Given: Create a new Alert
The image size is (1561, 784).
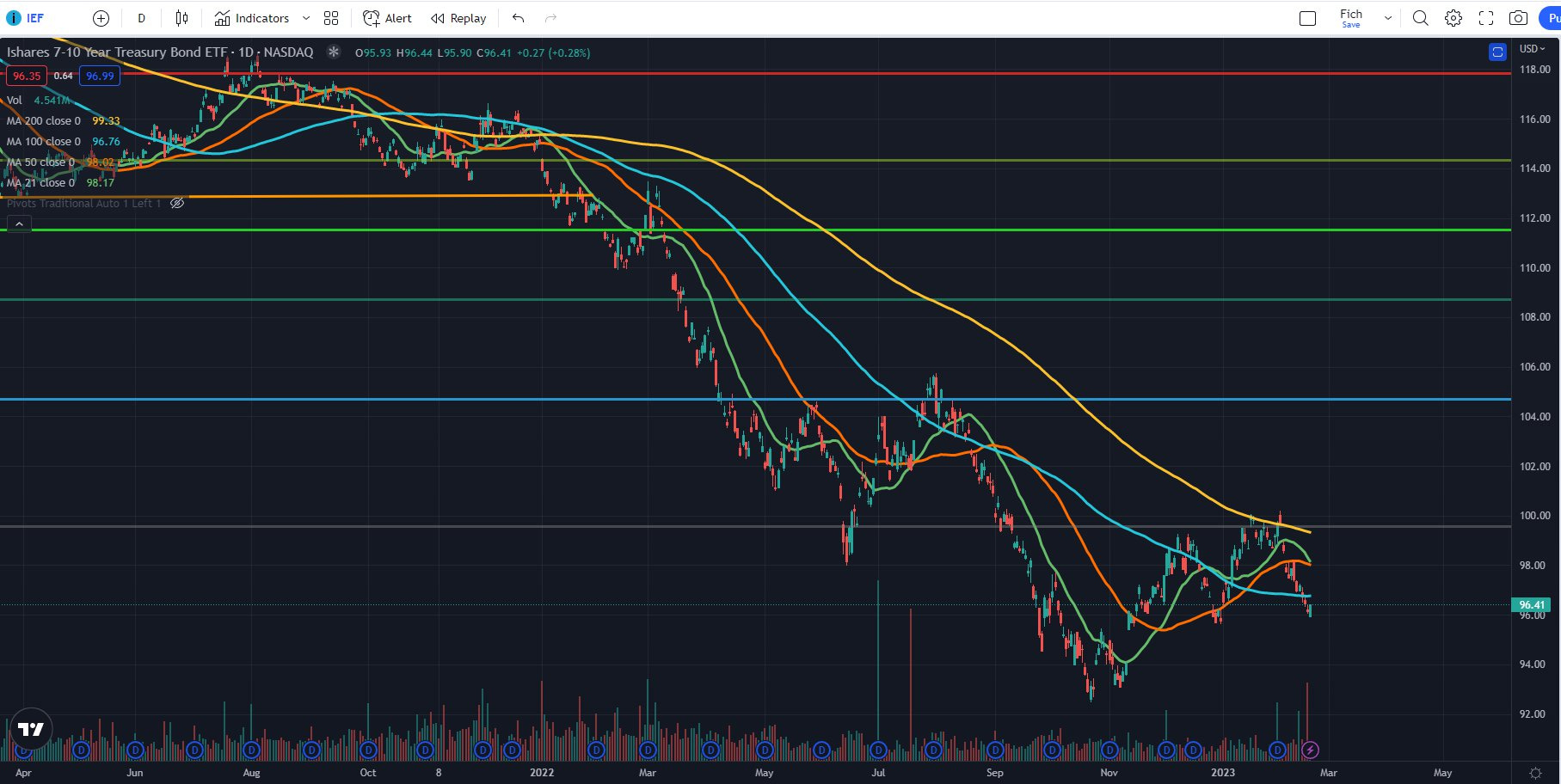Looking at the screenshot, I should click(387, 18).
